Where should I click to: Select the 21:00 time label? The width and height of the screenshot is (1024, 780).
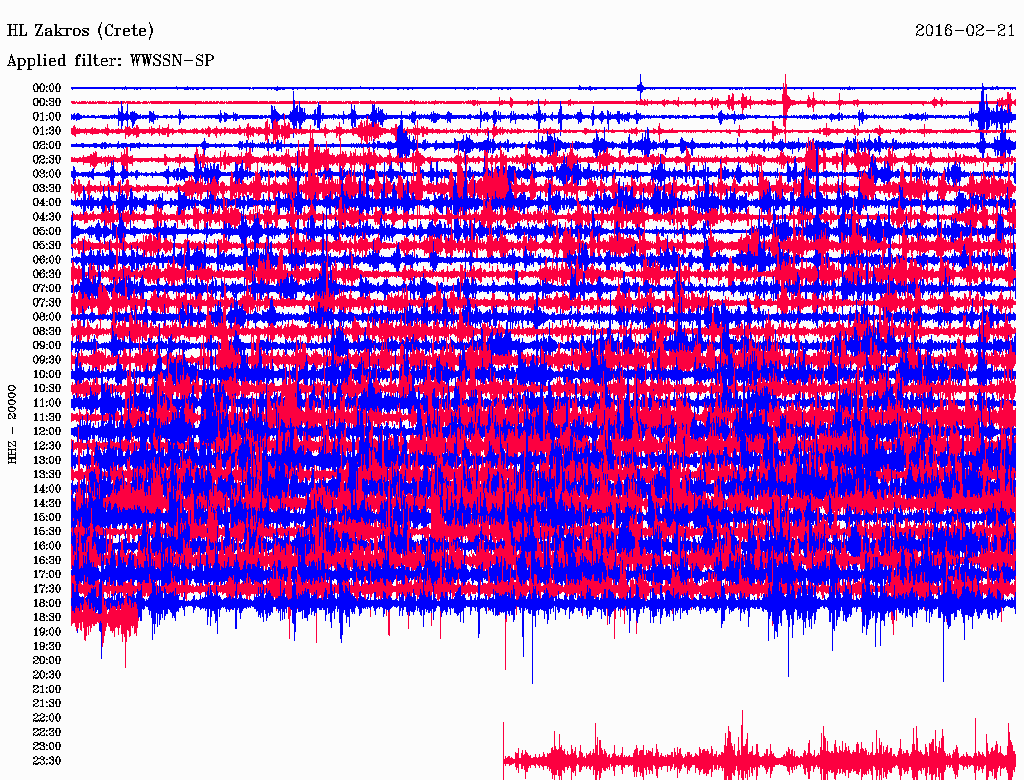pyautogui.click(x=47, y=689)
